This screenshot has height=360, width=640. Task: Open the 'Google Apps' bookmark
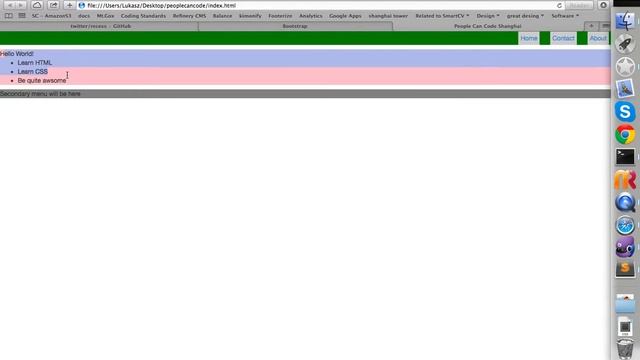[345, 16]
